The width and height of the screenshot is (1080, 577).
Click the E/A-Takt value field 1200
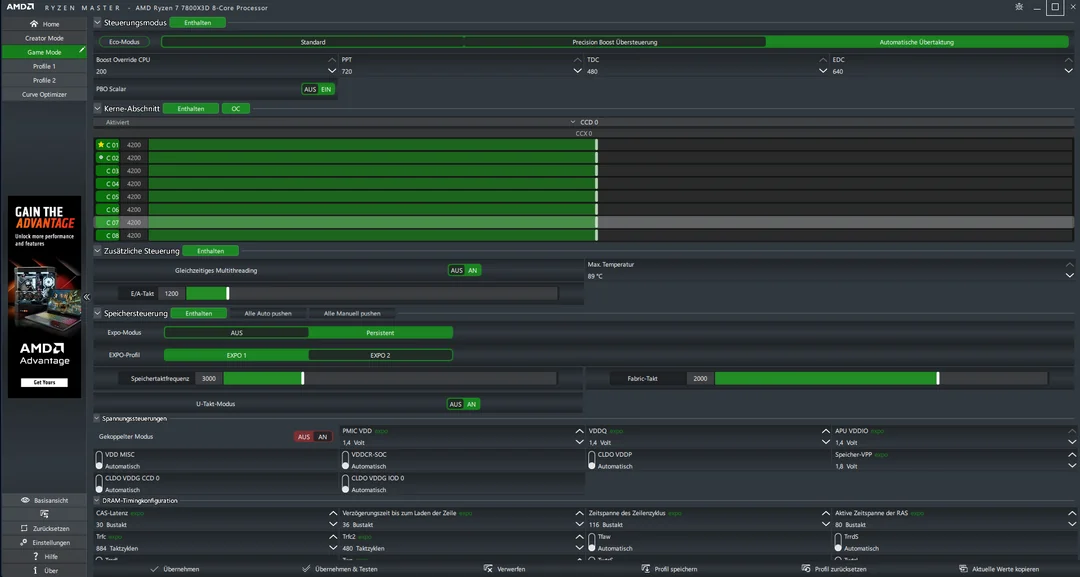point(172,294)
